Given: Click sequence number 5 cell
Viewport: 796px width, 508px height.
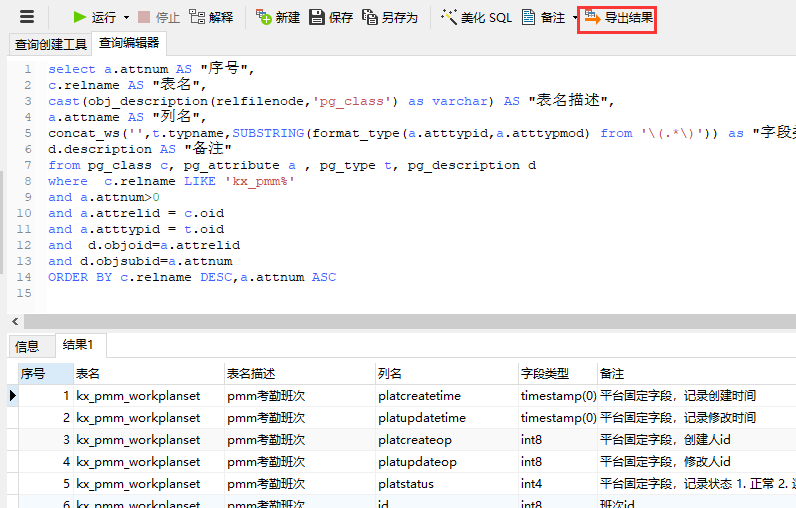Looking at the screenshot, I should coord(46,484).
